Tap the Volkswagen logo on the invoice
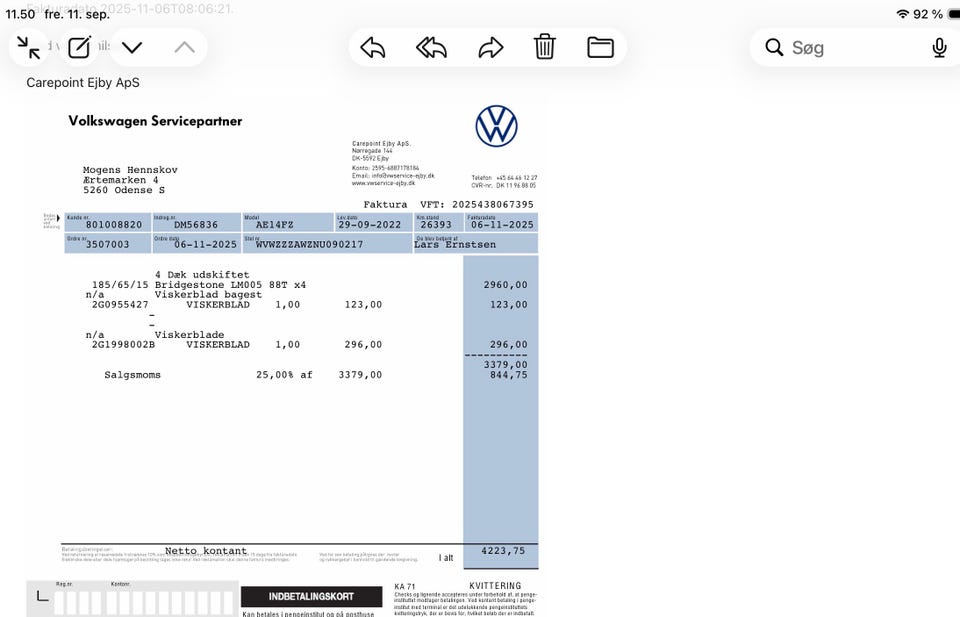The width and height of the screenshot is (960, 617). (497, 126)
